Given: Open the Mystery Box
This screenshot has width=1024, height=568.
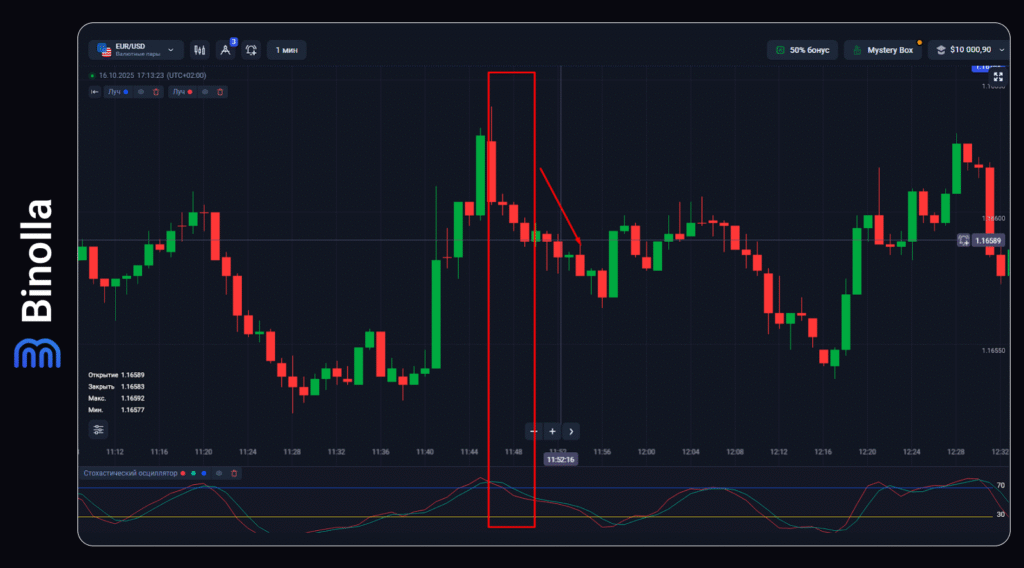Looking at the screenshot, I should point(882,50).
